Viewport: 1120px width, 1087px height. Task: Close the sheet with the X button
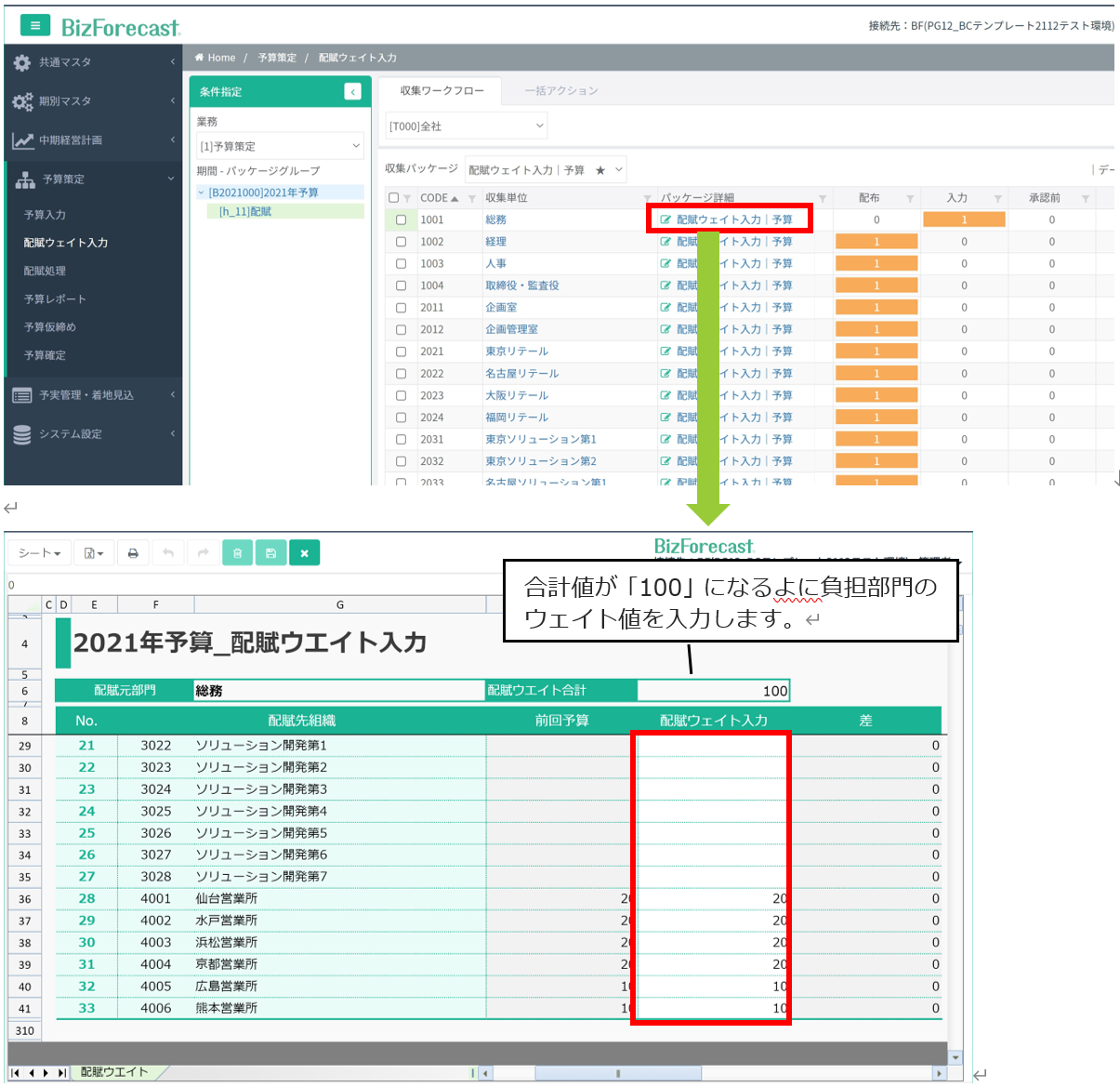[304, 553]
